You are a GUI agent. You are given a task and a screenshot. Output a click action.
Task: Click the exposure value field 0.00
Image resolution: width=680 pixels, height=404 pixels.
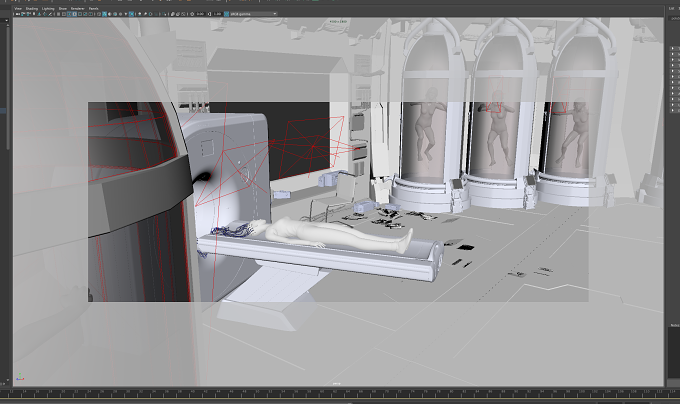pyautogui.click(x=201, y=14)
